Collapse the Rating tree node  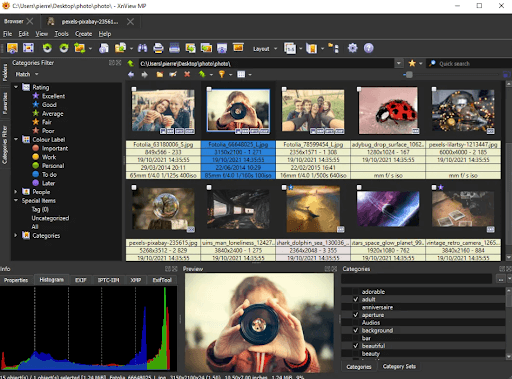[x=16, y=87]
